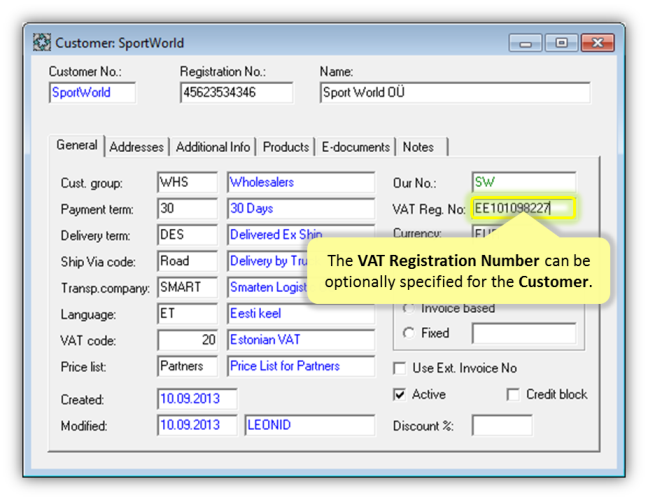Select the Fixed radio button

click(x=409, y=333)
